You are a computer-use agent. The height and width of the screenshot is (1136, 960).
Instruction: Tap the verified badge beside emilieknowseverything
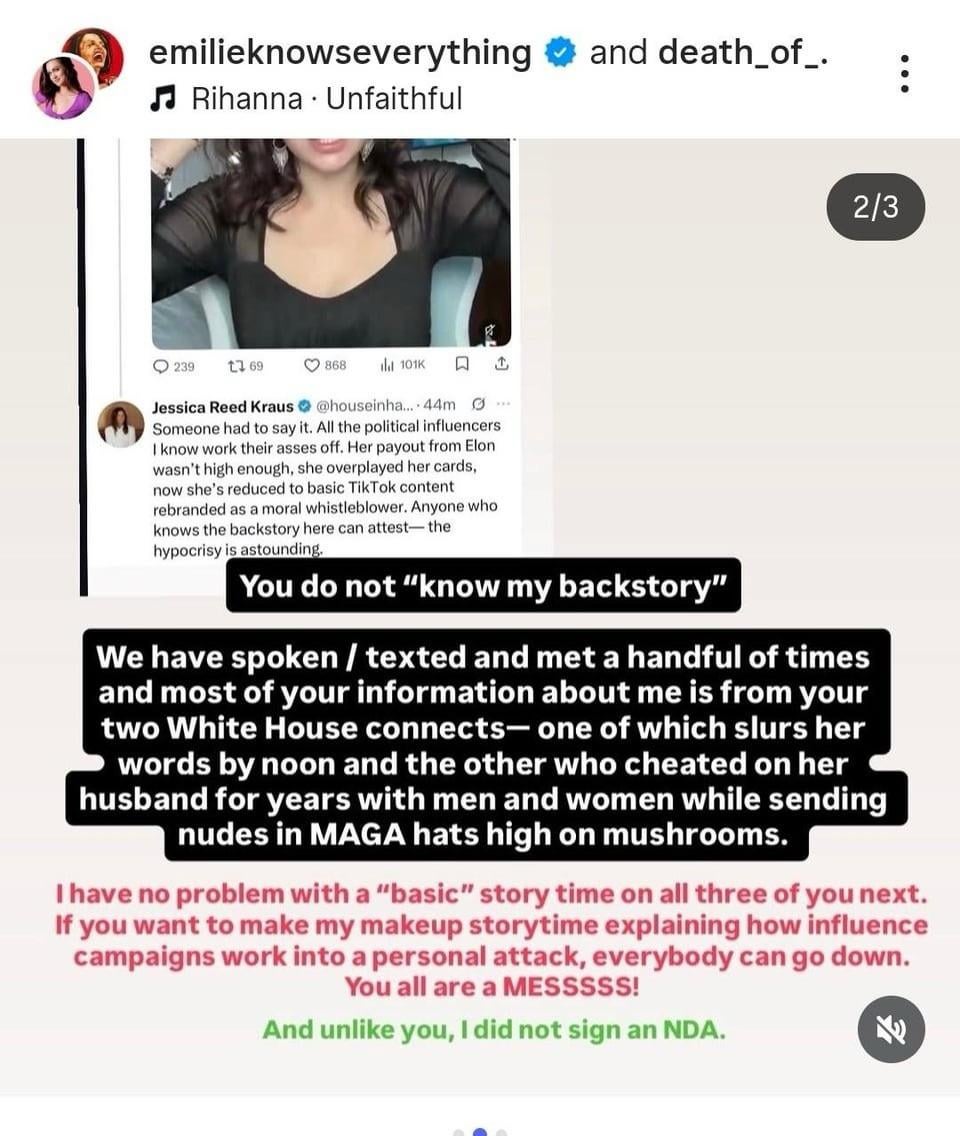(x=559, y=53)
